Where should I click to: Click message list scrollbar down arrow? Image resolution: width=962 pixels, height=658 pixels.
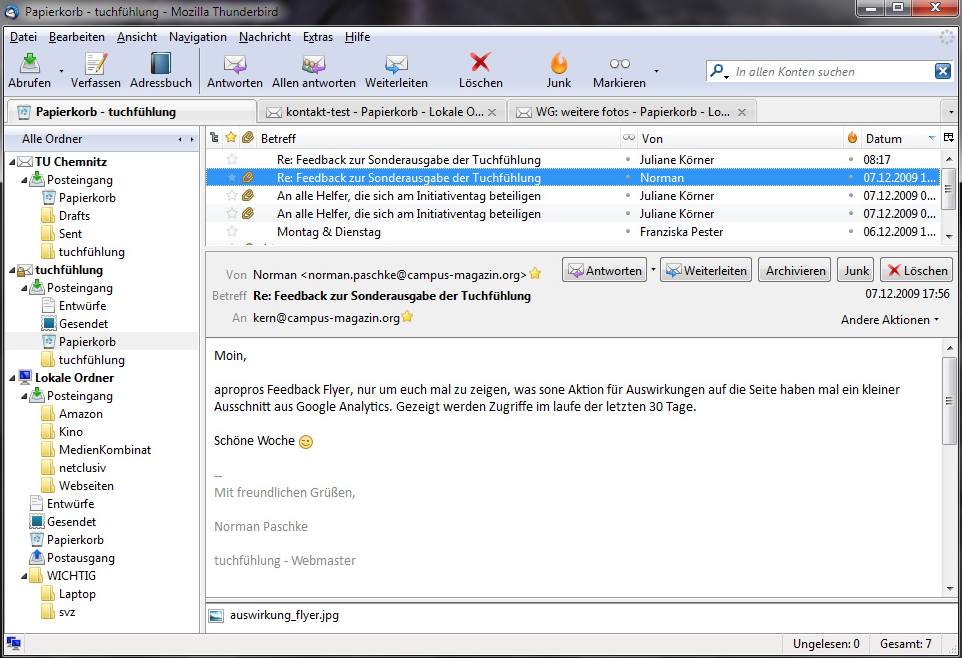pyautogui.click(x=949, y=236)
